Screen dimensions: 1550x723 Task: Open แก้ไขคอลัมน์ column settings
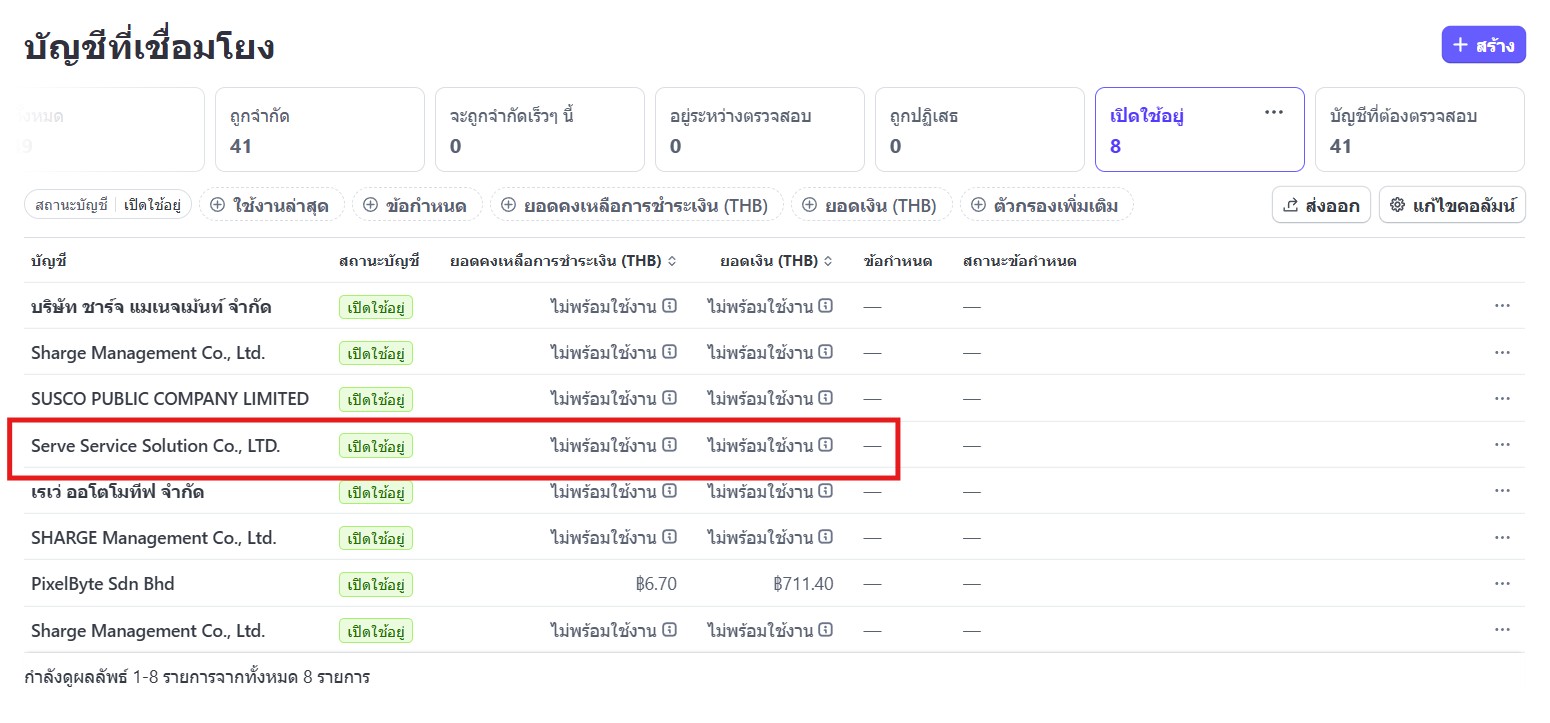1451,205
